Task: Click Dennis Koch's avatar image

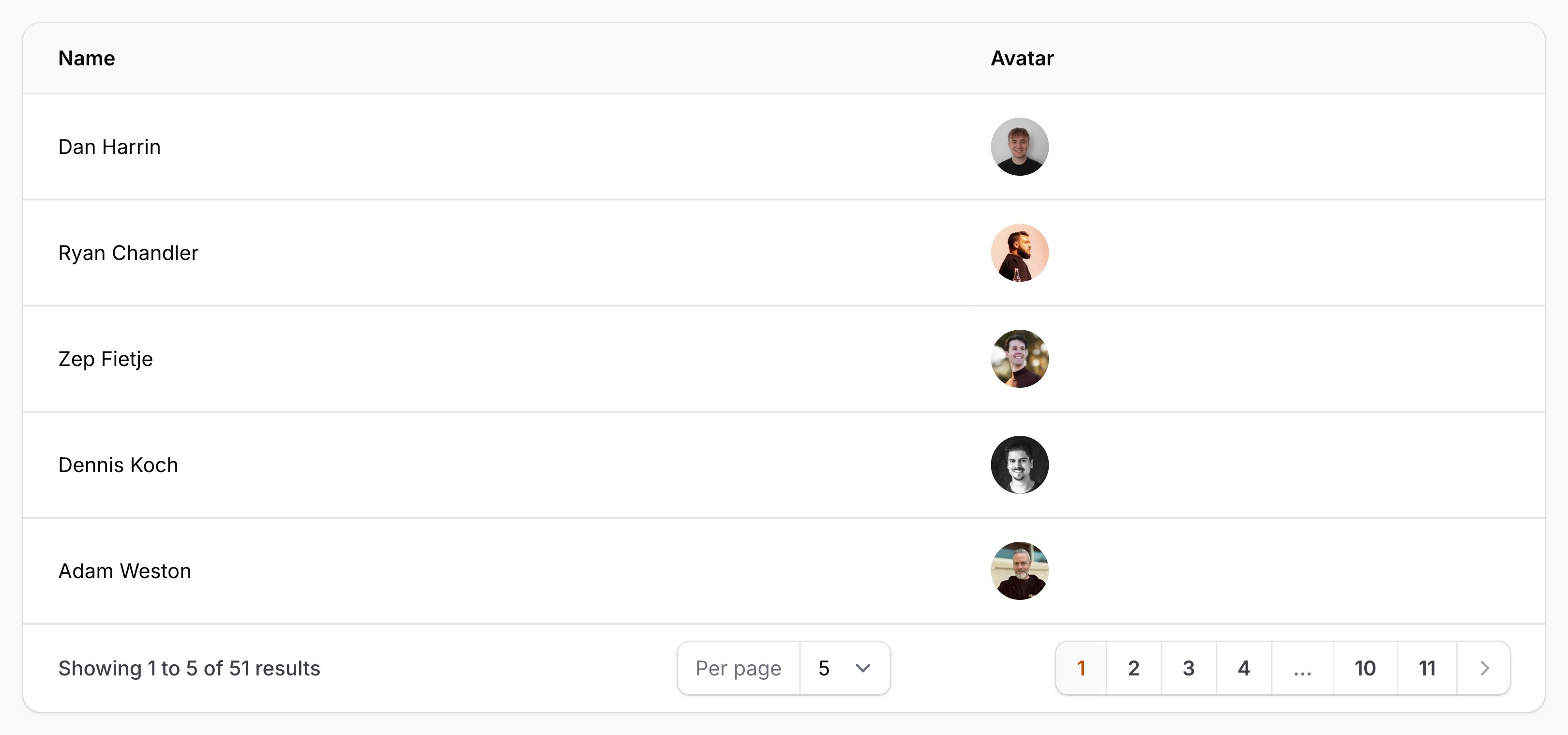Action: [x=1020, y=465]
